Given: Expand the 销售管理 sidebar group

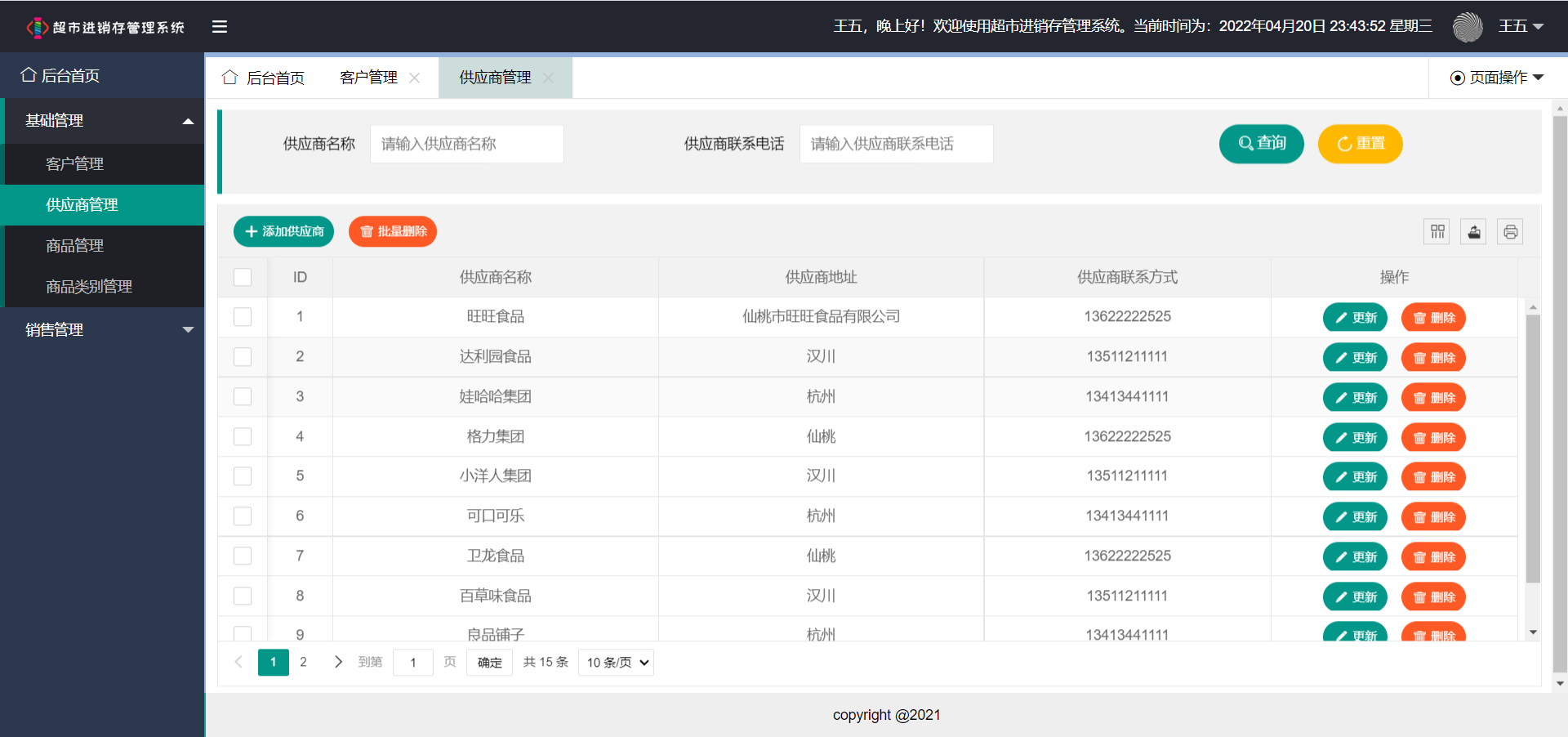Looking at the screenshot, I should [104, 330].
